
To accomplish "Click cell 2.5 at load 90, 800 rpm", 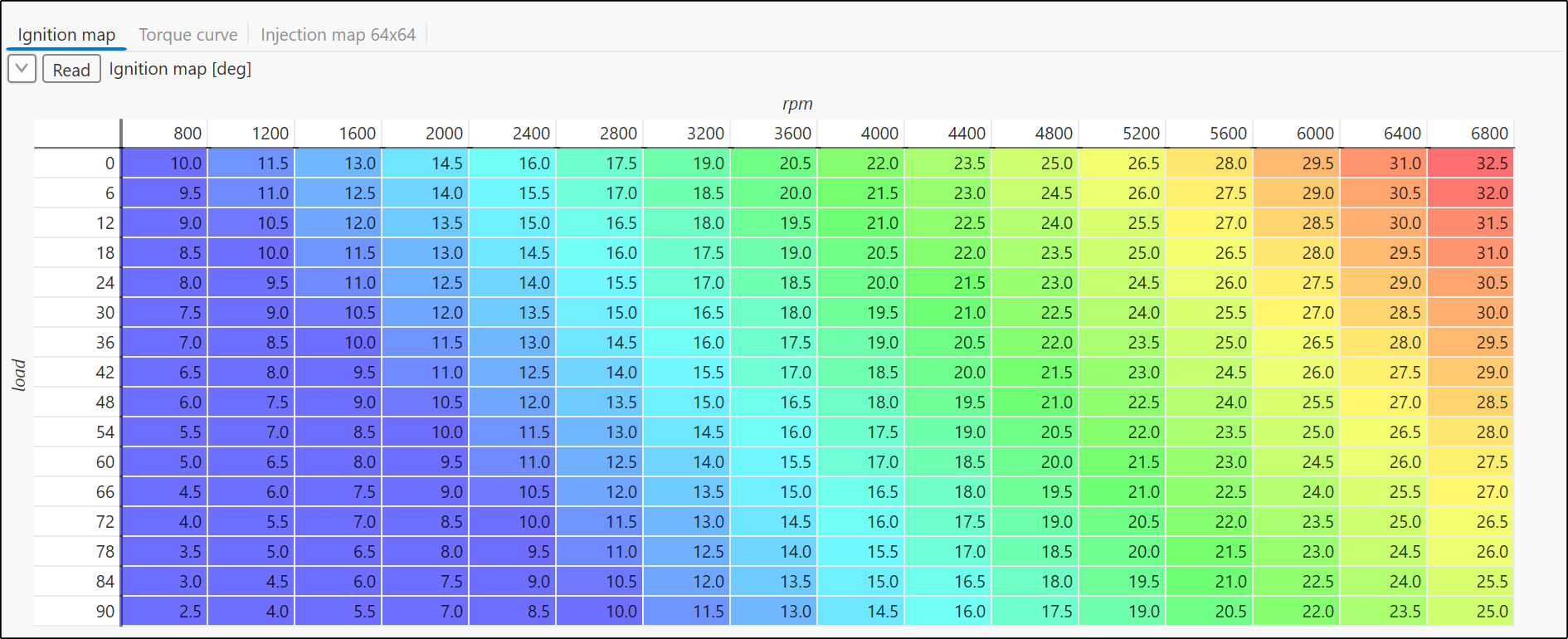I will (x=164, y=612).
